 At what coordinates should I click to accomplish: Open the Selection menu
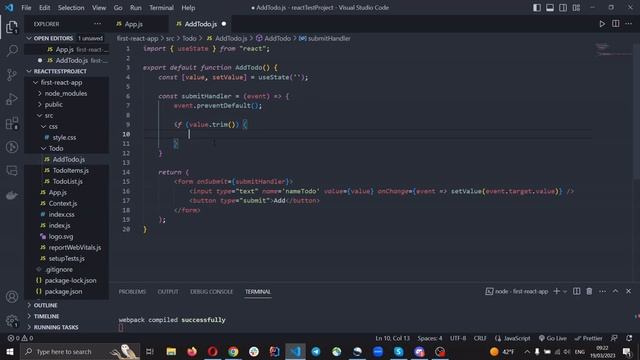point(71,8)
